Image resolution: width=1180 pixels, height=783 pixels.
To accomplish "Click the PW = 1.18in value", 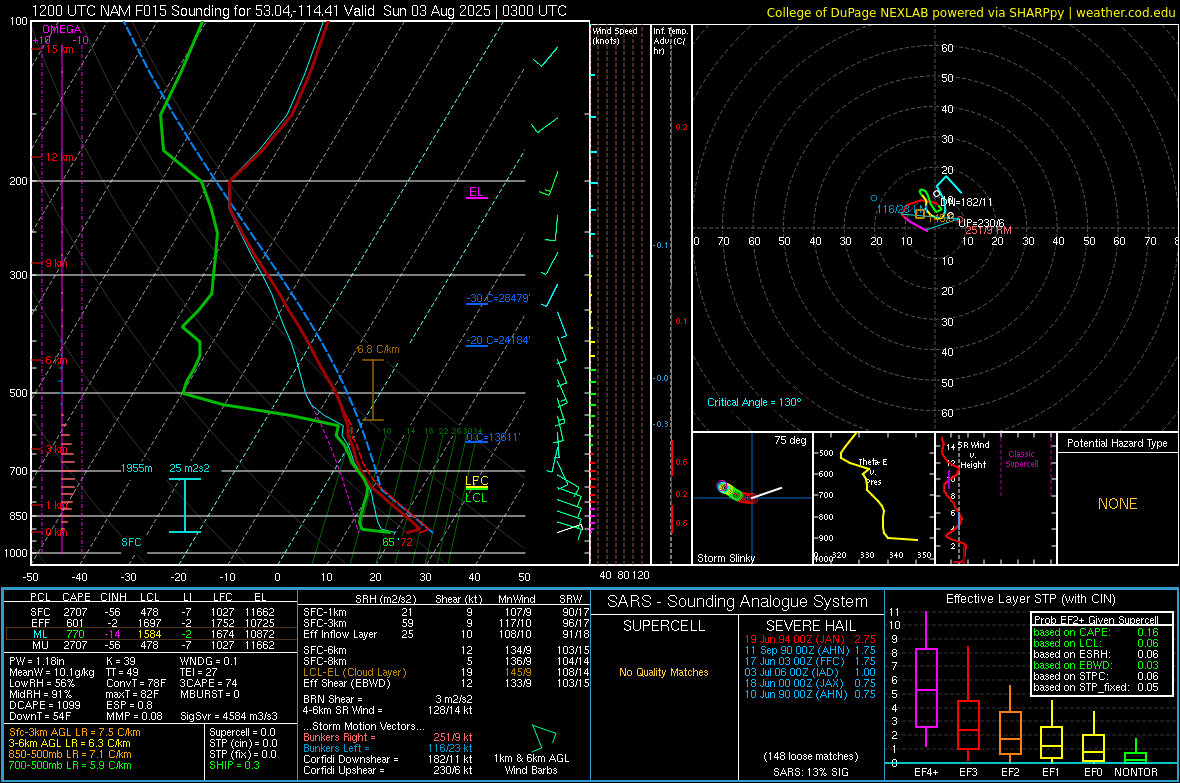I will point(37,661).
